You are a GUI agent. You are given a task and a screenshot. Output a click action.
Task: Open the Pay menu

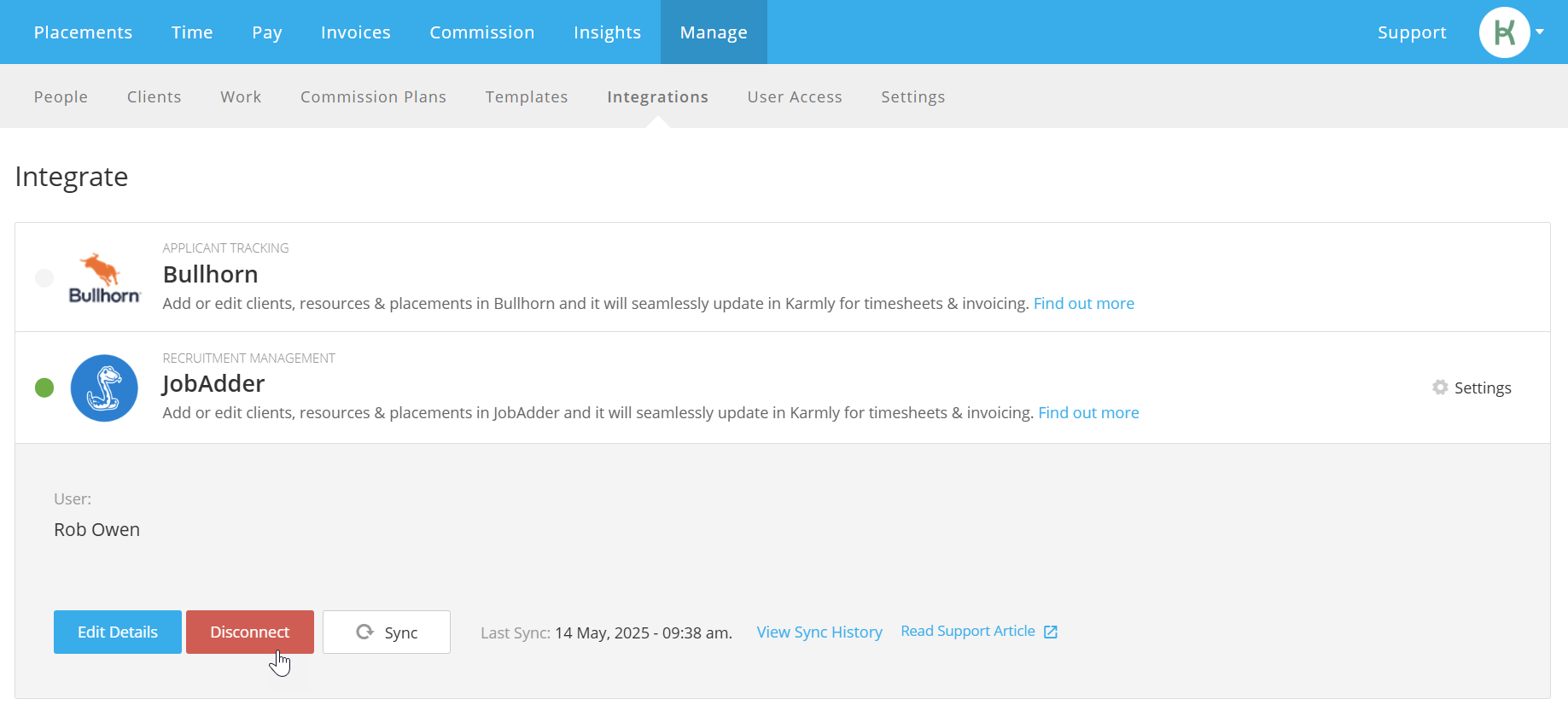[267, 32]
